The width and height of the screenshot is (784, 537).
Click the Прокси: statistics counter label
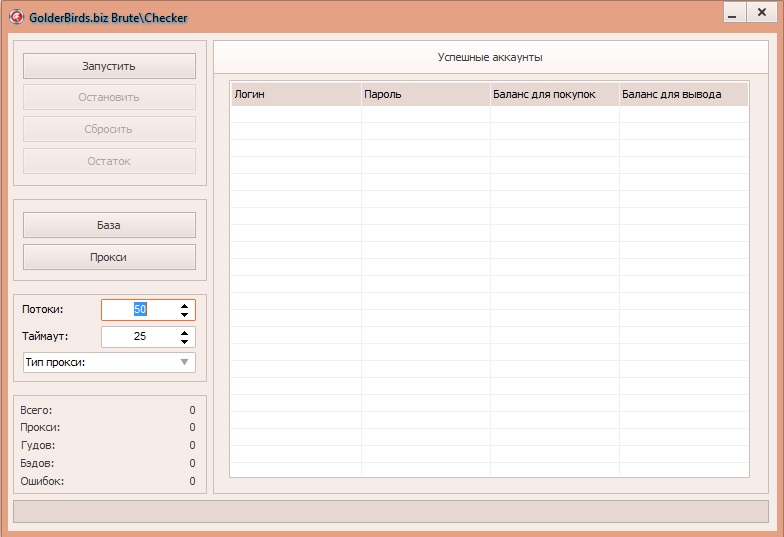point(40,428)
